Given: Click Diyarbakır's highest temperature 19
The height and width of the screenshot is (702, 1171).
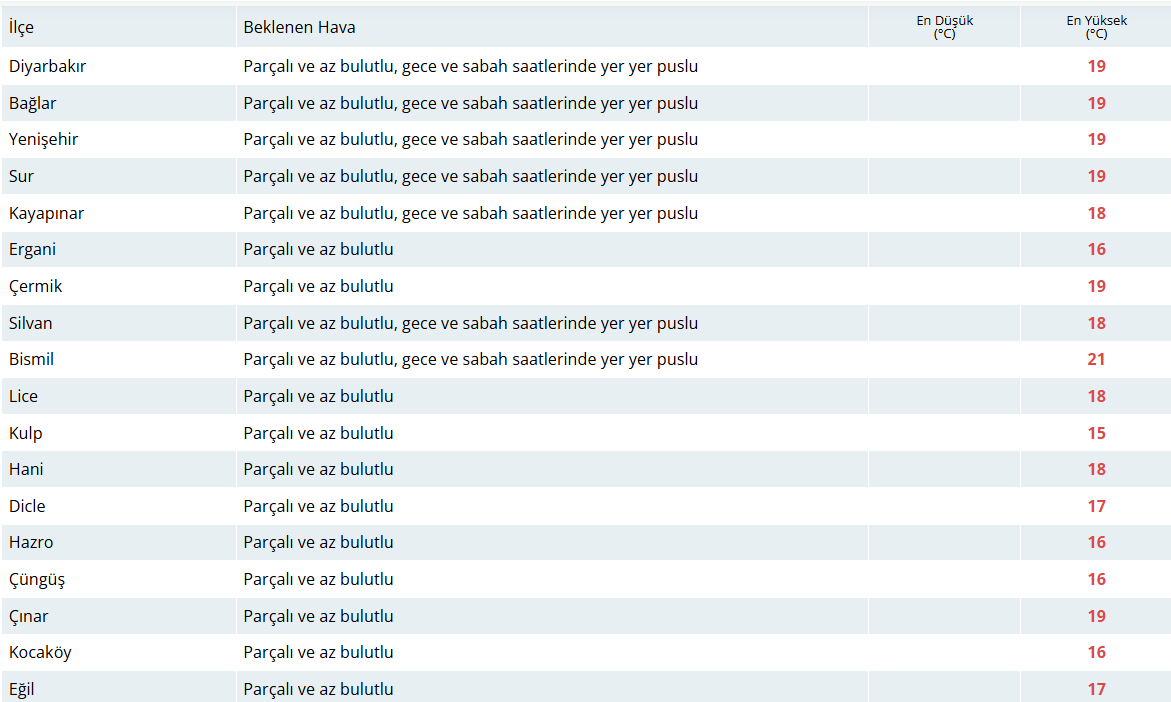Looking at the screenshot, I should 1096,66.
